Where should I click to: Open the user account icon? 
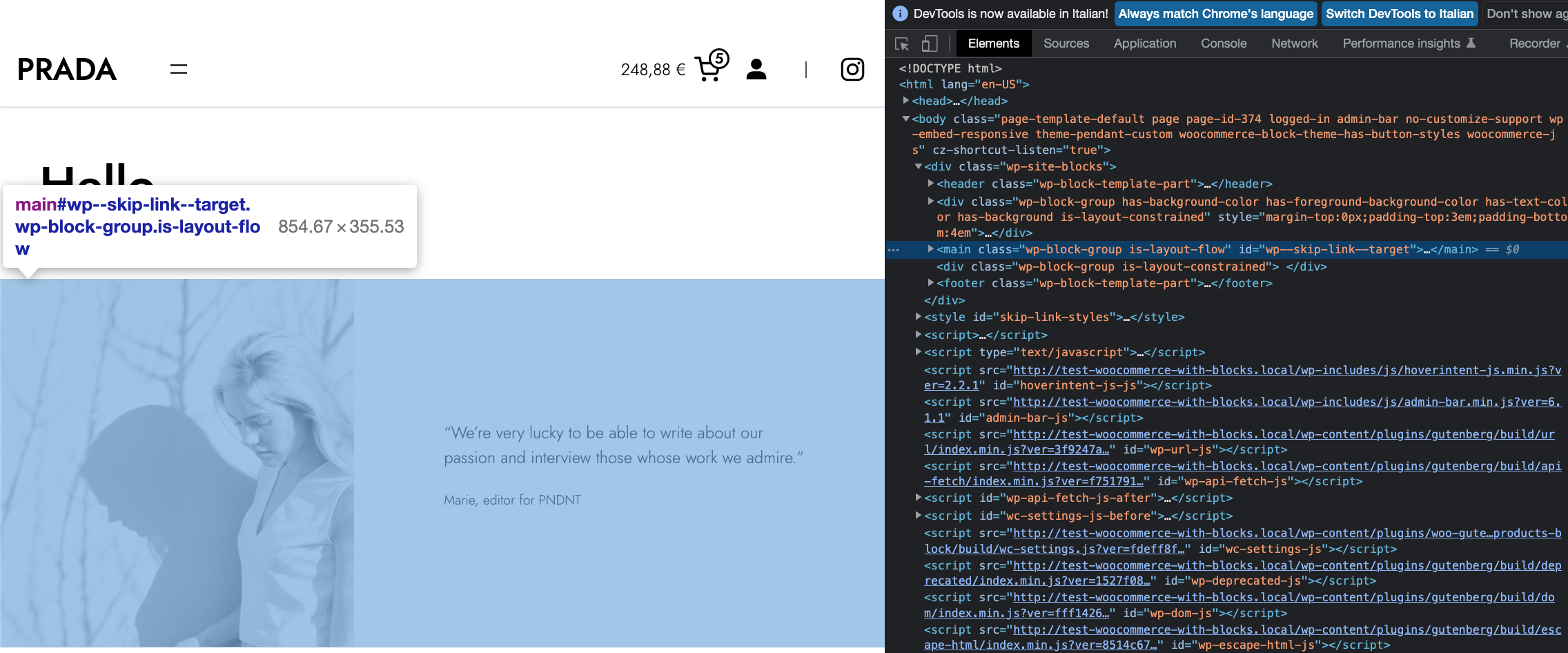756,69
